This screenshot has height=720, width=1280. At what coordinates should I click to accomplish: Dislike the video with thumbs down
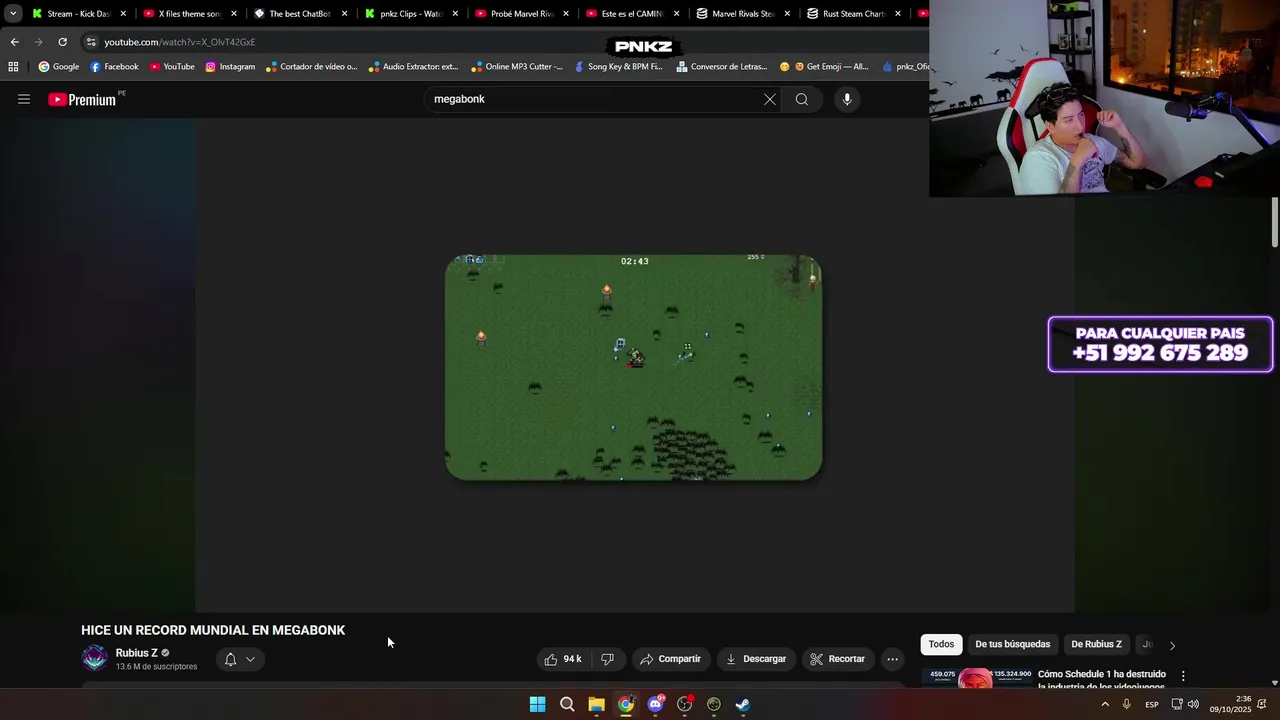[x=607, y=659]
